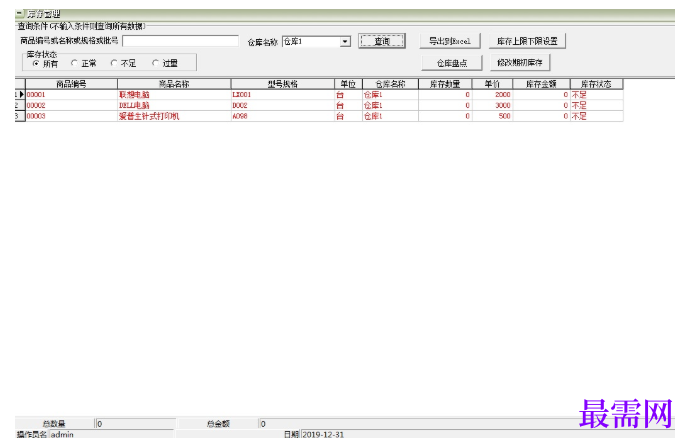Click model cell D002
Viewport: 691px width, 445px height.
282,105
